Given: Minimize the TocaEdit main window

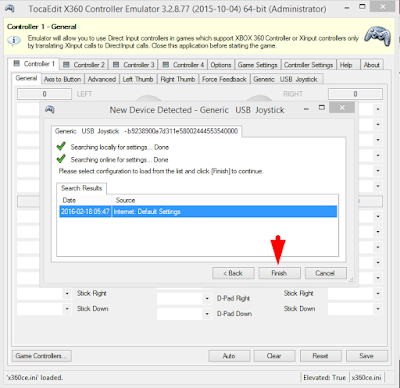Looking at the screenshot, I should tap(347, 8).
